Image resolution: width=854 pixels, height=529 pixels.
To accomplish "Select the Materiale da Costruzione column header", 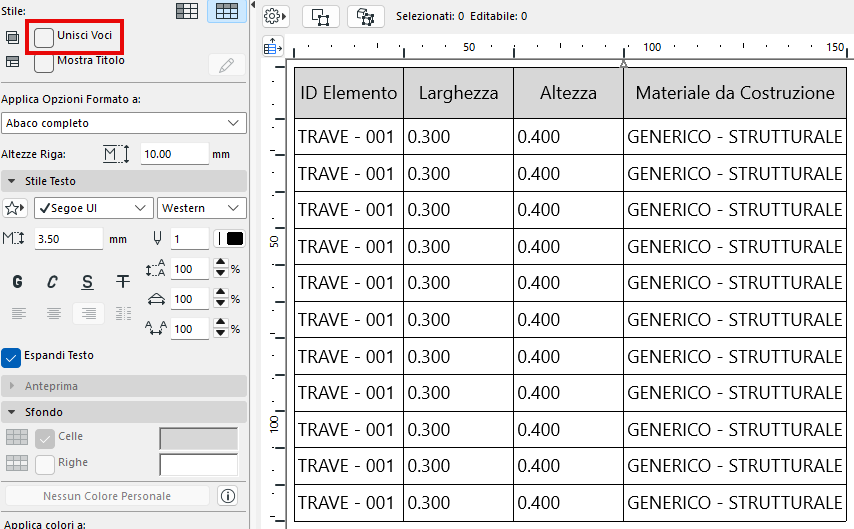I will pyautogui.click(x=735, y=93).
